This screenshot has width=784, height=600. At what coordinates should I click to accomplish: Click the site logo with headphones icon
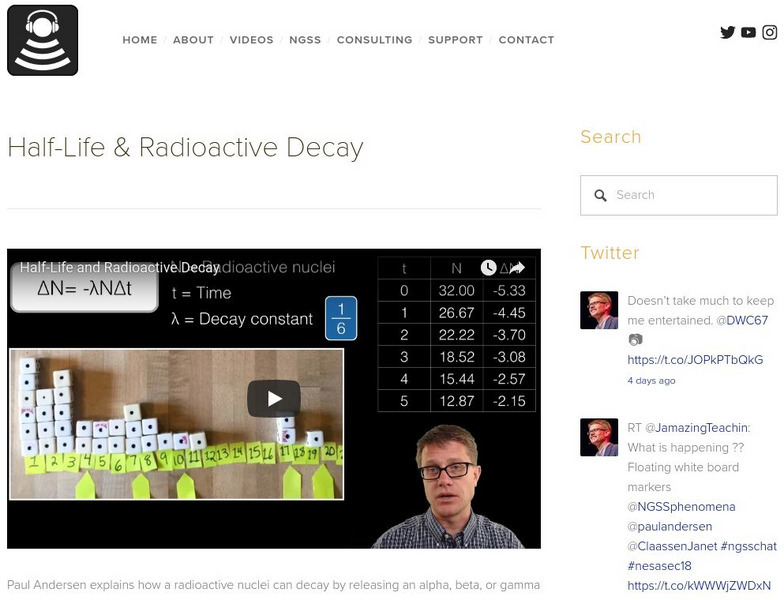(x=42, y=40)
